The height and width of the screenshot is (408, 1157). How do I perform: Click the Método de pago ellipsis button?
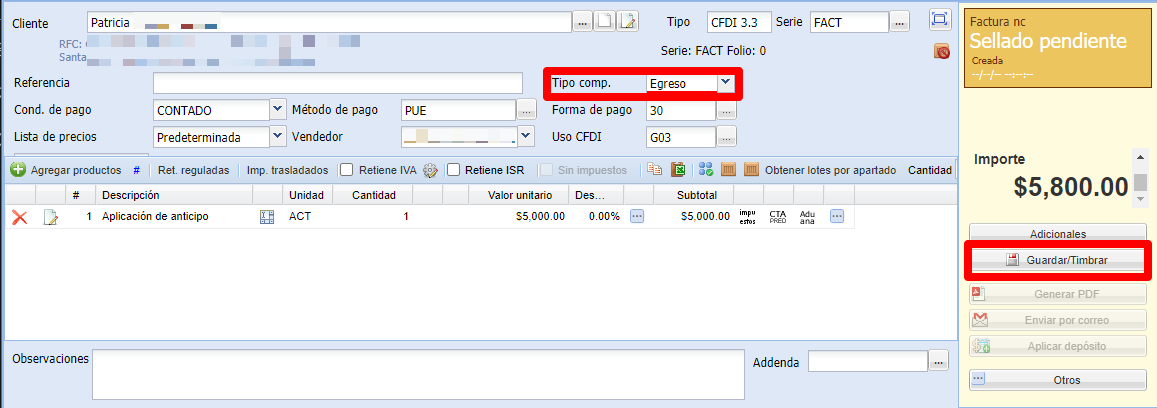coord(525,111)
